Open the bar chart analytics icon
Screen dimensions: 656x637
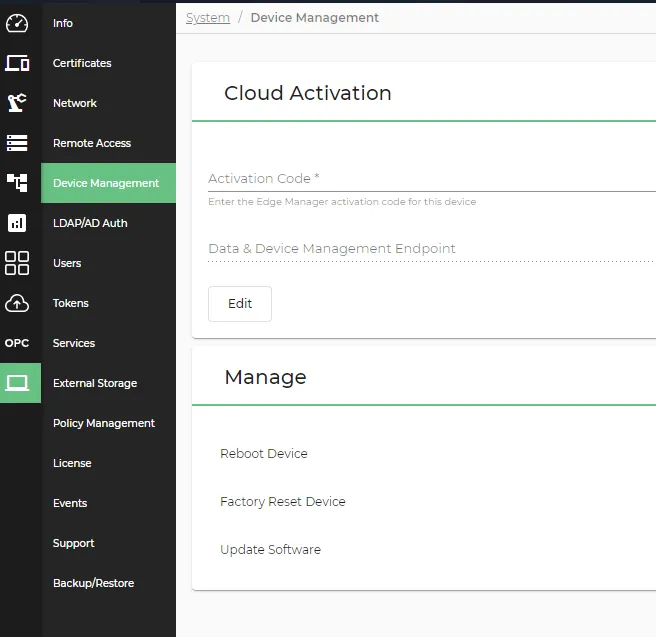pyautogui.click(x=17, y=223)
